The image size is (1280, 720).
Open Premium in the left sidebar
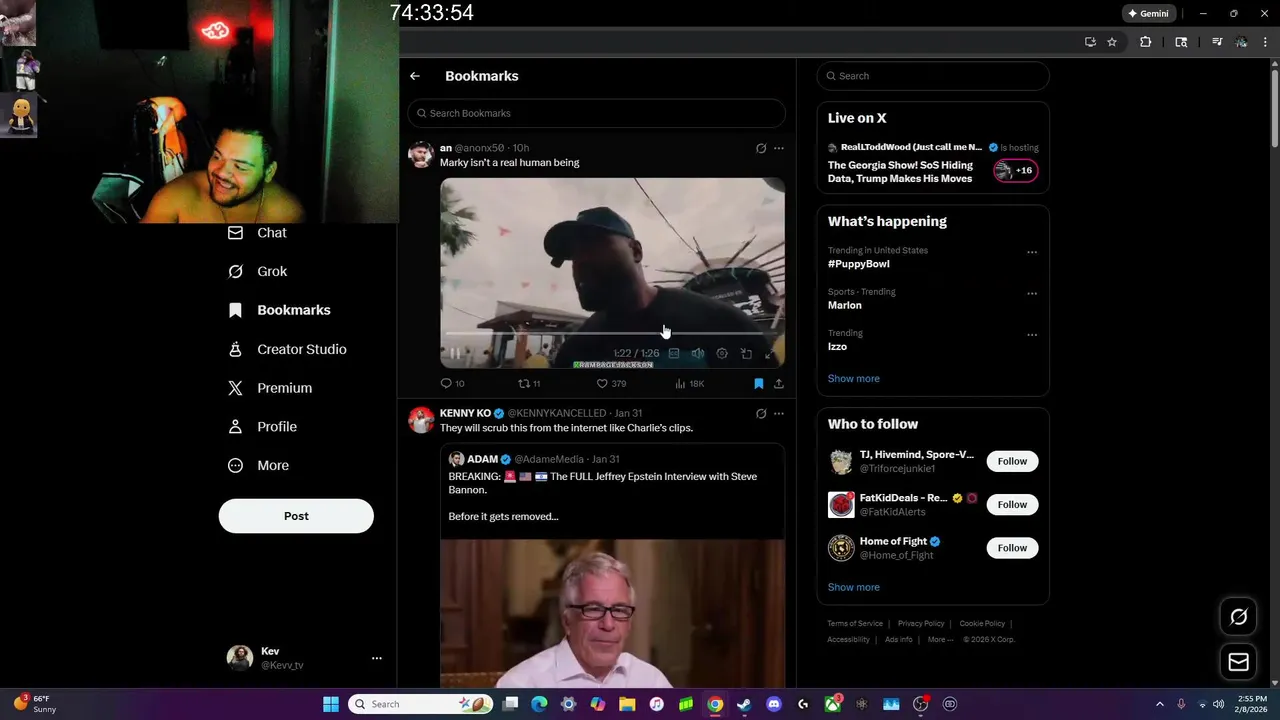coord(270,388)
